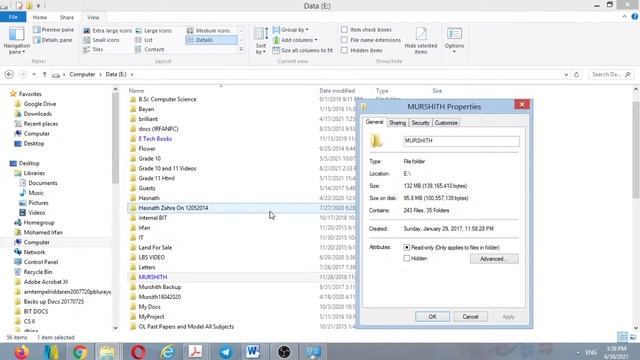Click OK in MURSHITH Properties
Image resolution: width=640 pixels, height=360 pixels.
432,317
